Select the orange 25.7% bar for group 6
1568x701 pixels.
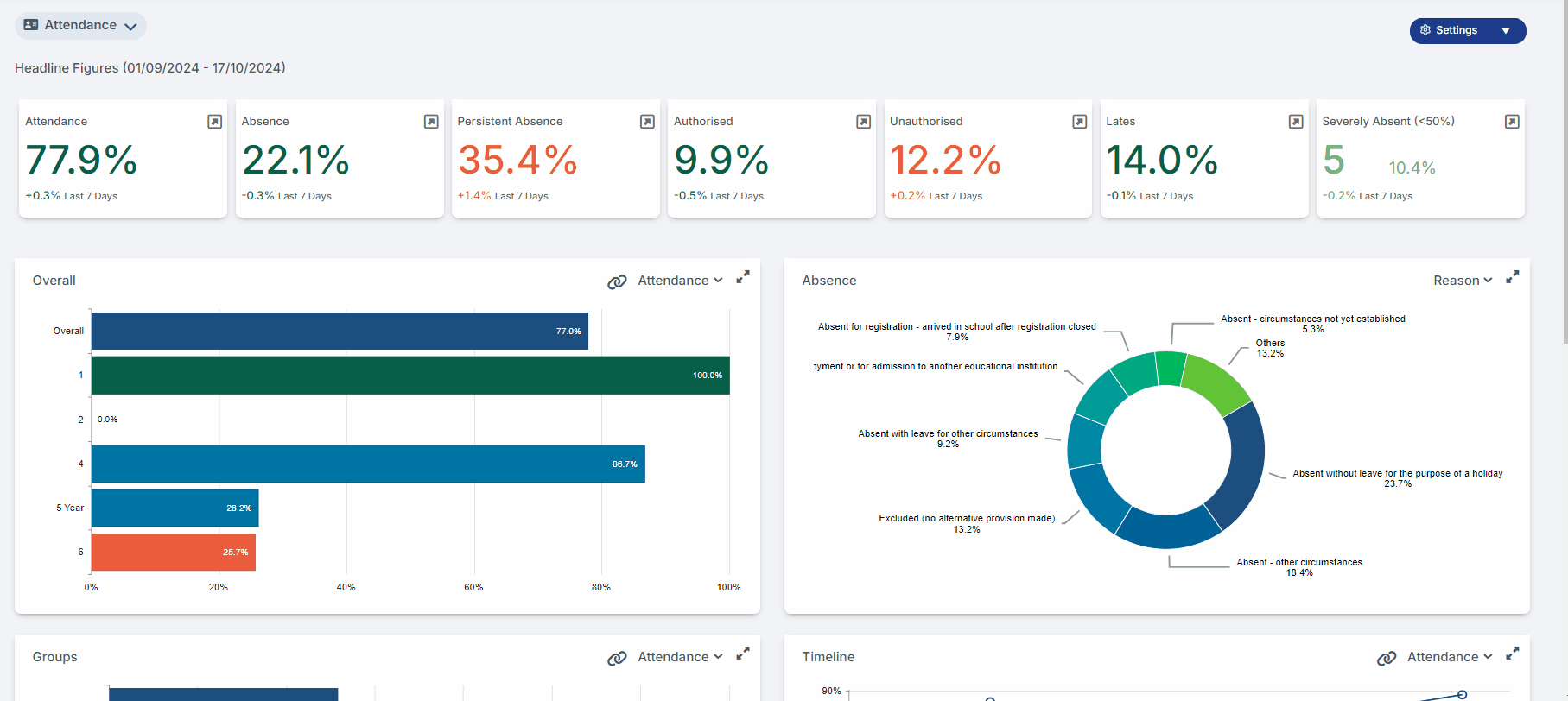(174, 553)
